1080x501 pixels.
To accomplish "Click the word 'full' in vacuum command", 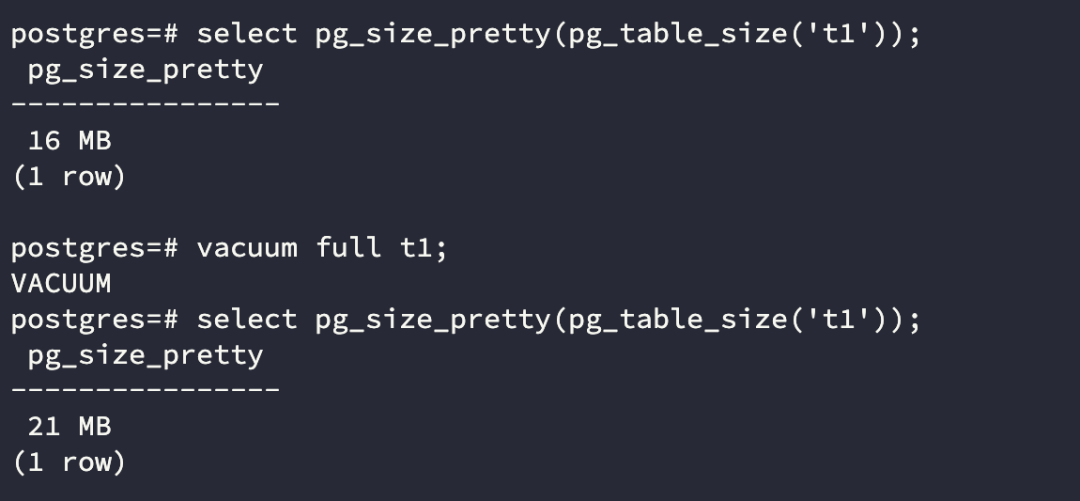I will pyautogui.click(x=349, y=247).
